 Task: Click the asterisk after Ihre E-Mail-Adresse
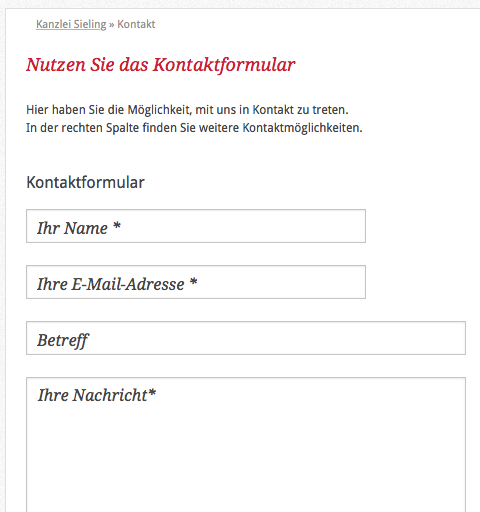coord(193,282)
